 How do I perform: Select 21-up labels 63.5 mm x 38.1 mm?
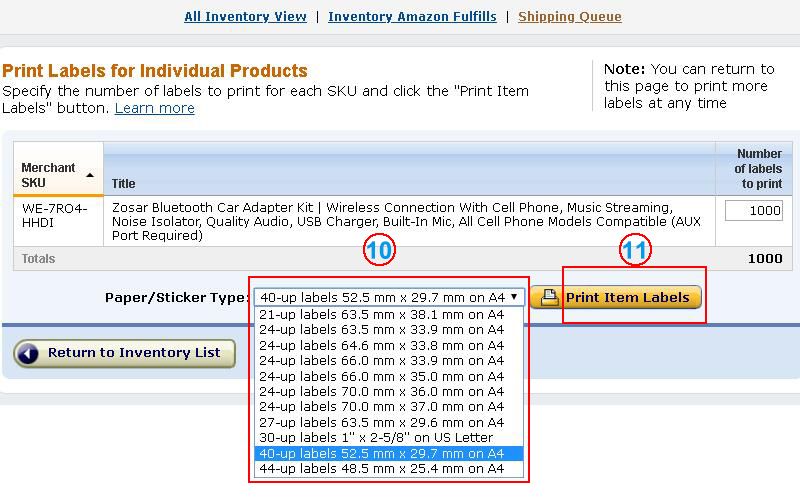coord(381,314)
